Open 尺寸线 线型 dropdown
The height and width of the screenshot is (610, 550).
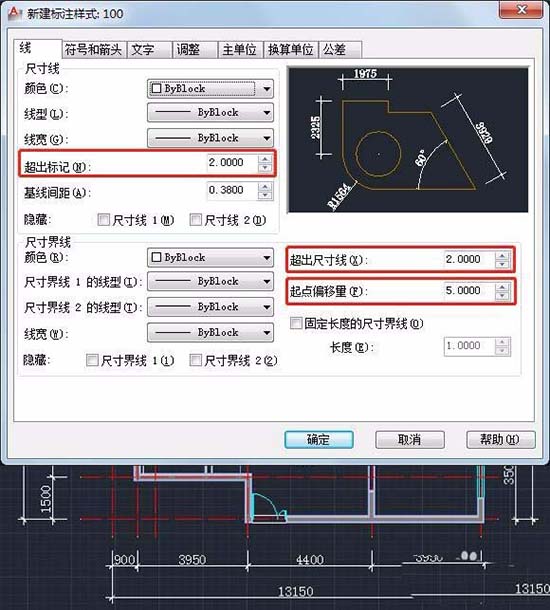pos(210,112)
